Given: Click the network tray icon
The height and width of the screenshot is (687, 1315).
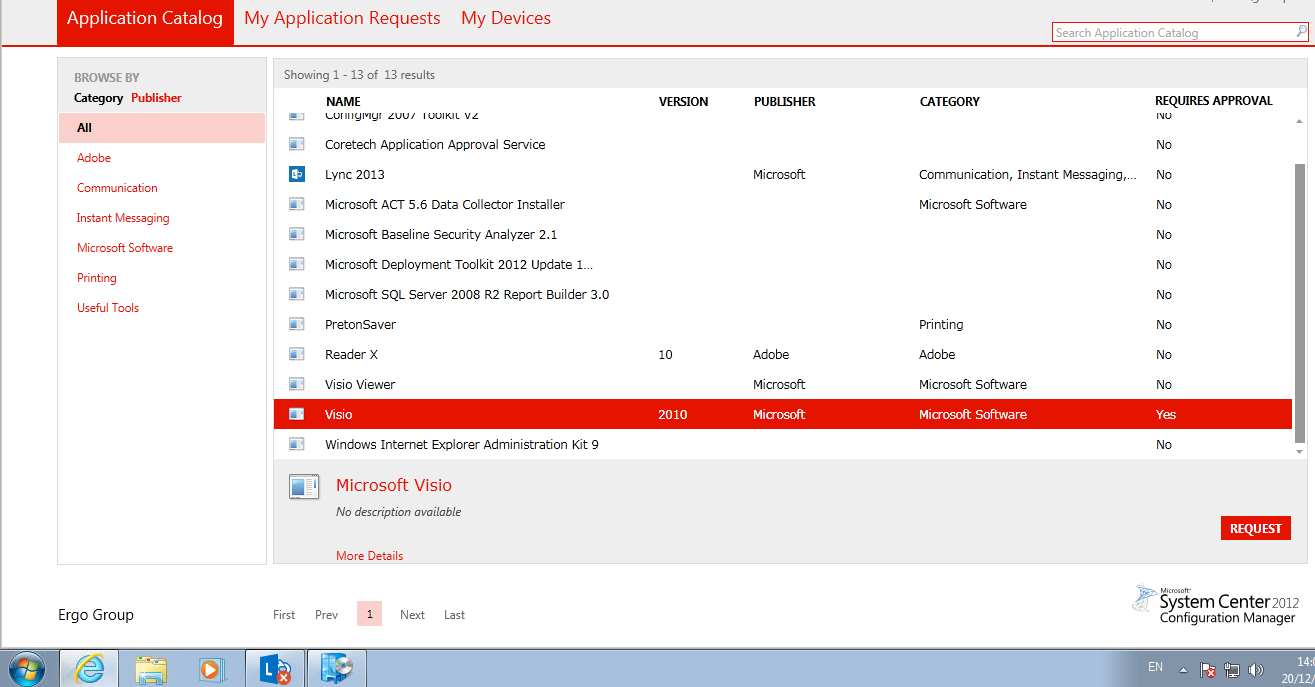Looking at the screenshot, I should click(1232, 670).
